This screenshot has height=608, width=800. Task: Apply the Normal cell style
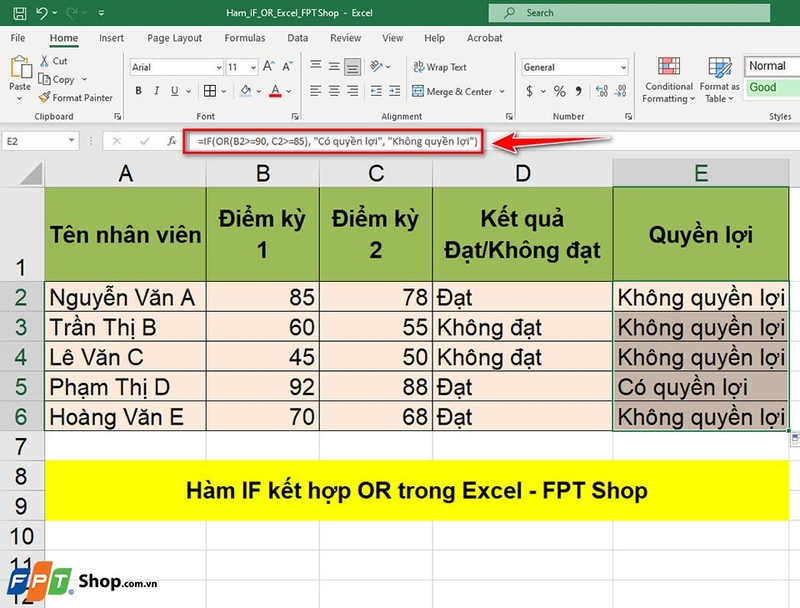click(x=771, y=66)
